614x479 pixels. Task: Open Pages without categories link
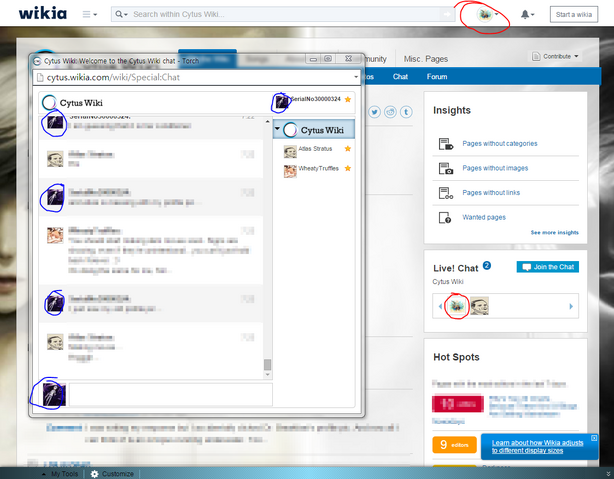tap(500, 144)
